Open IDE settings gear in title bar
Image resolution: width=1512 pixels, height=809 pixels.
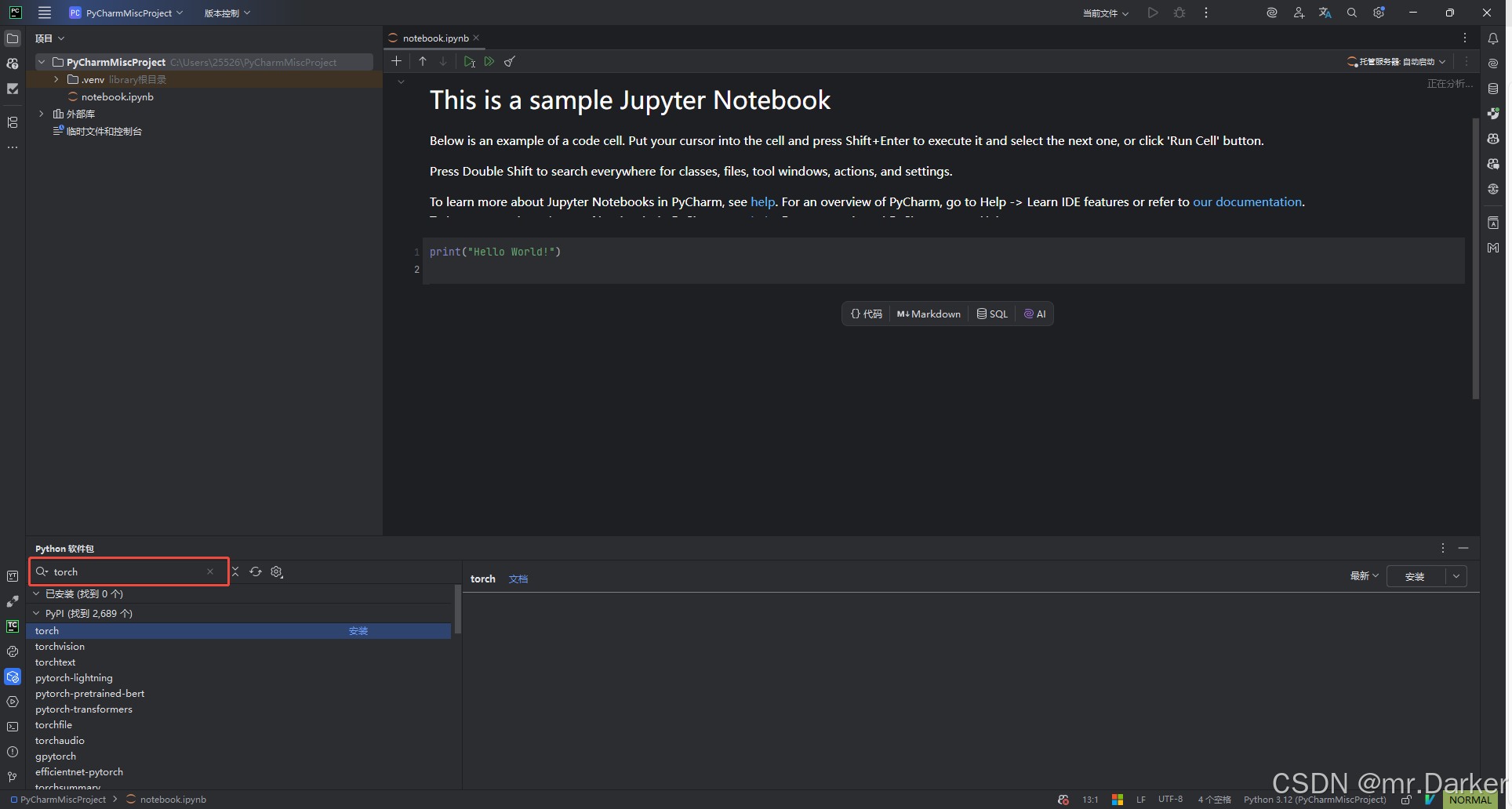click(1379, 13)
